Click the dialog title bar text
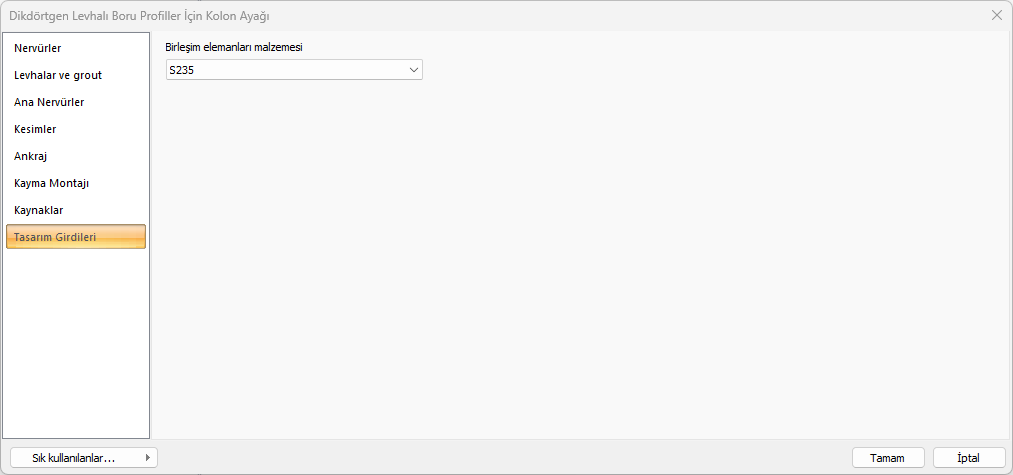Screen dimensions: 1013x475 pos(139,15)
